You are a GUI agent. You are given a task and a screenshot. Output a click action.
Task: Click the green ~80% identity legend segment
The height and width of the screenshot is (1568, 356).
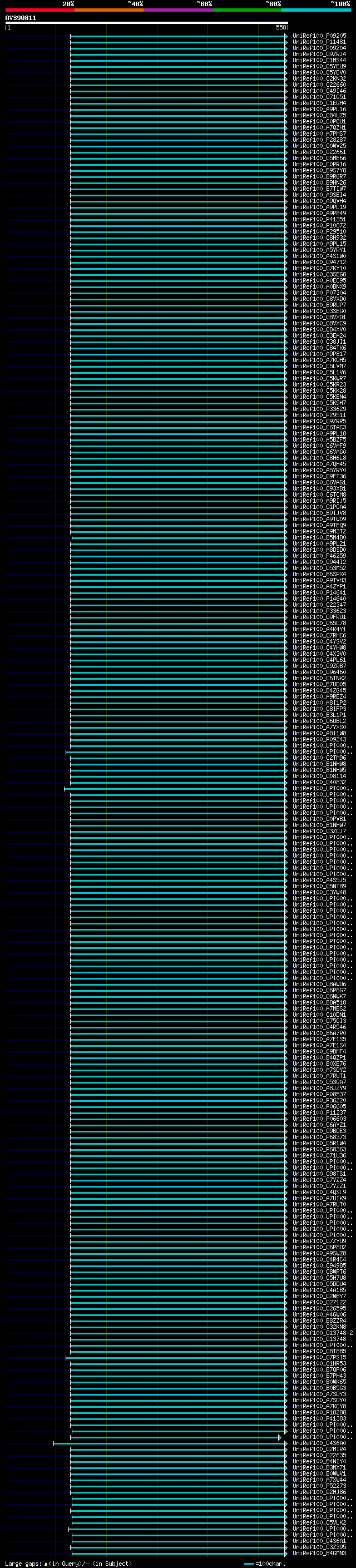point(247,10)
